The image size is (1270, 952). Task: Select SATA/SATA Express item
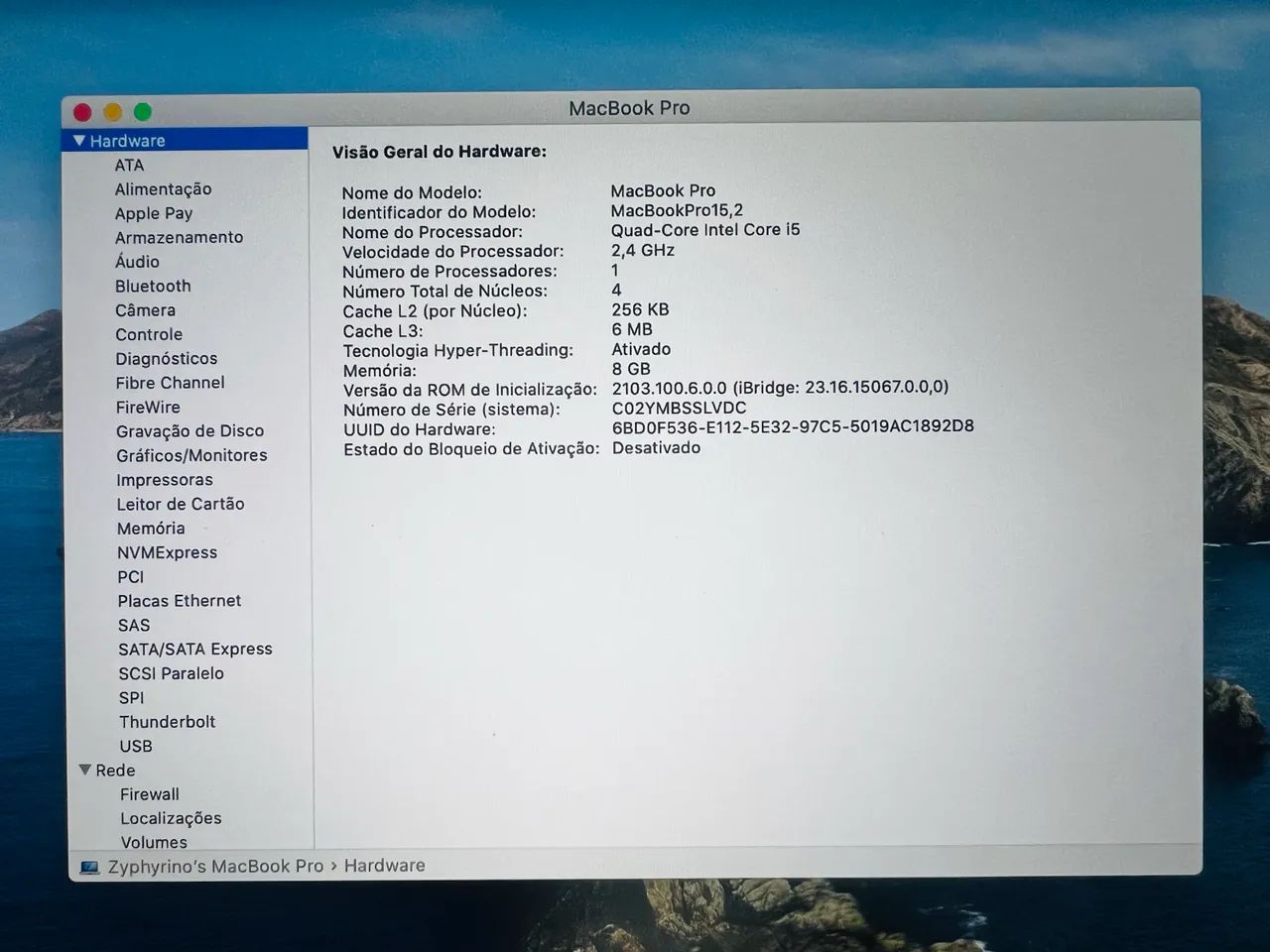[x=194, y=649]
